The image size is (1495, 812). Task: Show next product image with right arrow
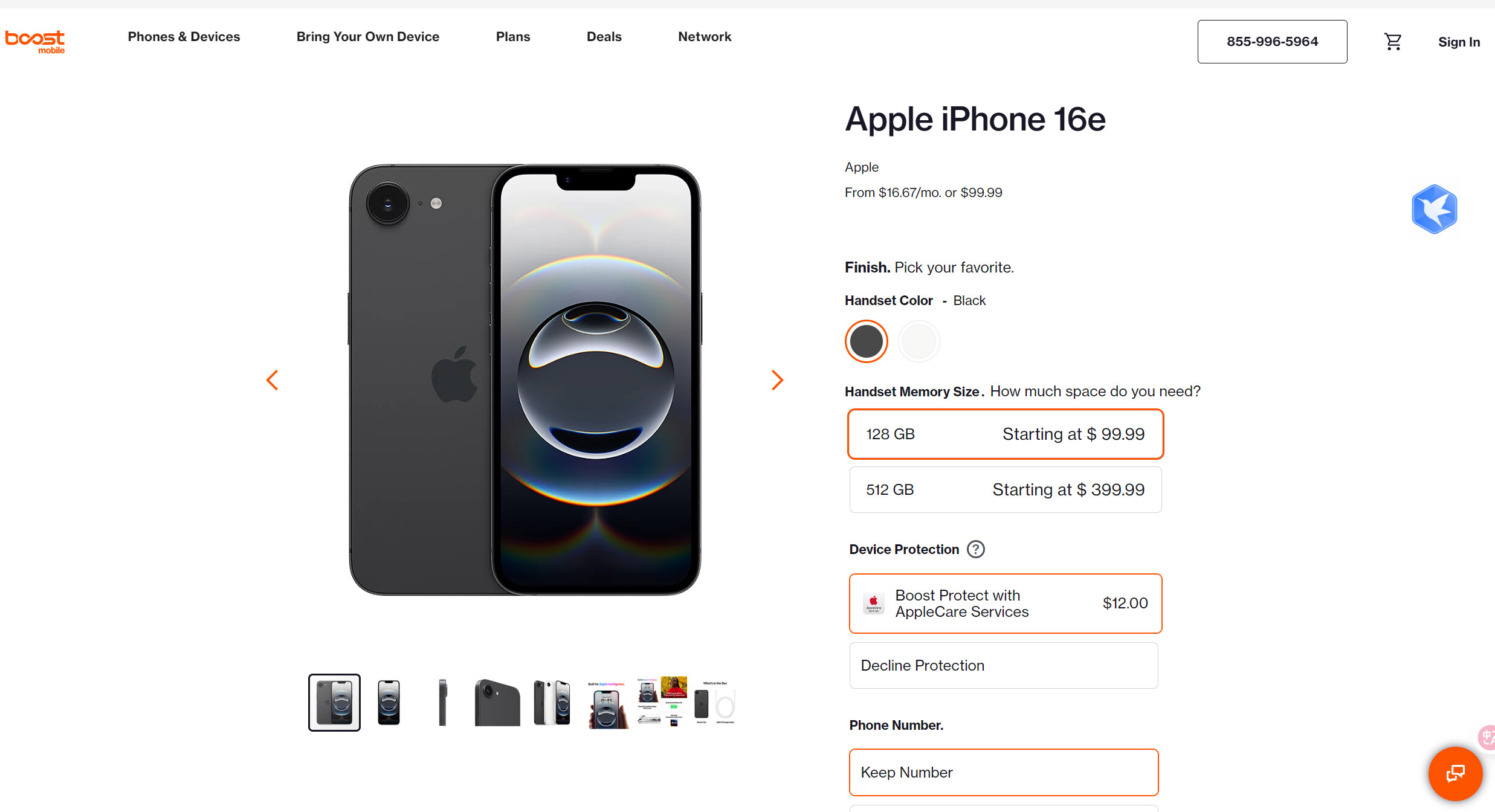777,380
